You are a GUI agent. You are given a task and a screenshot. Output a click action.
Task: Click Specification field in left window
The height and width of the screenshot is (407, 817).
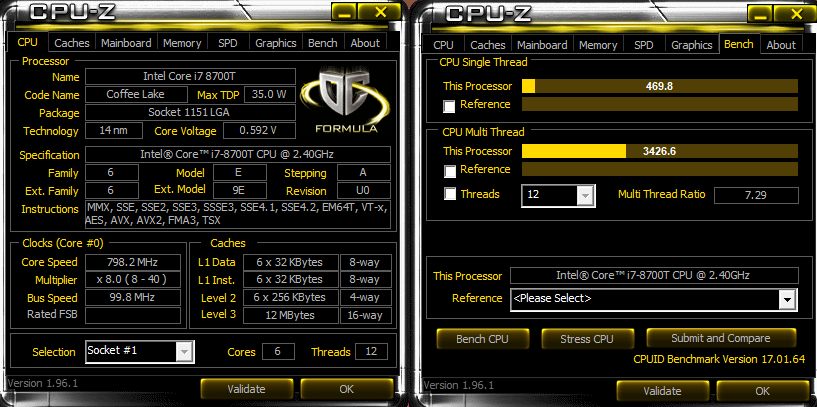click(x=238, y=155)
